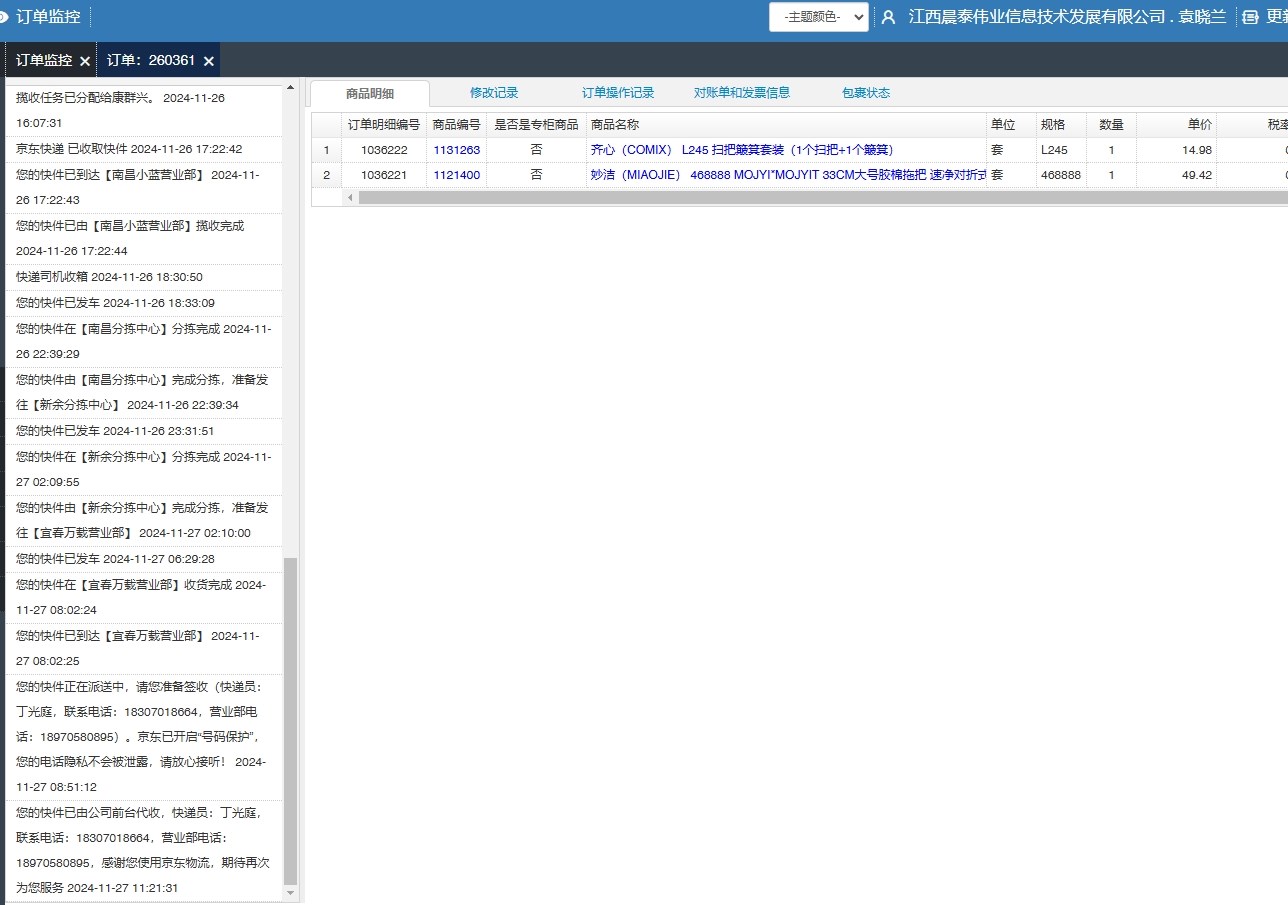The image size is (1288, 905).
Task: Open product link 1131263
Action: [456, 150]
